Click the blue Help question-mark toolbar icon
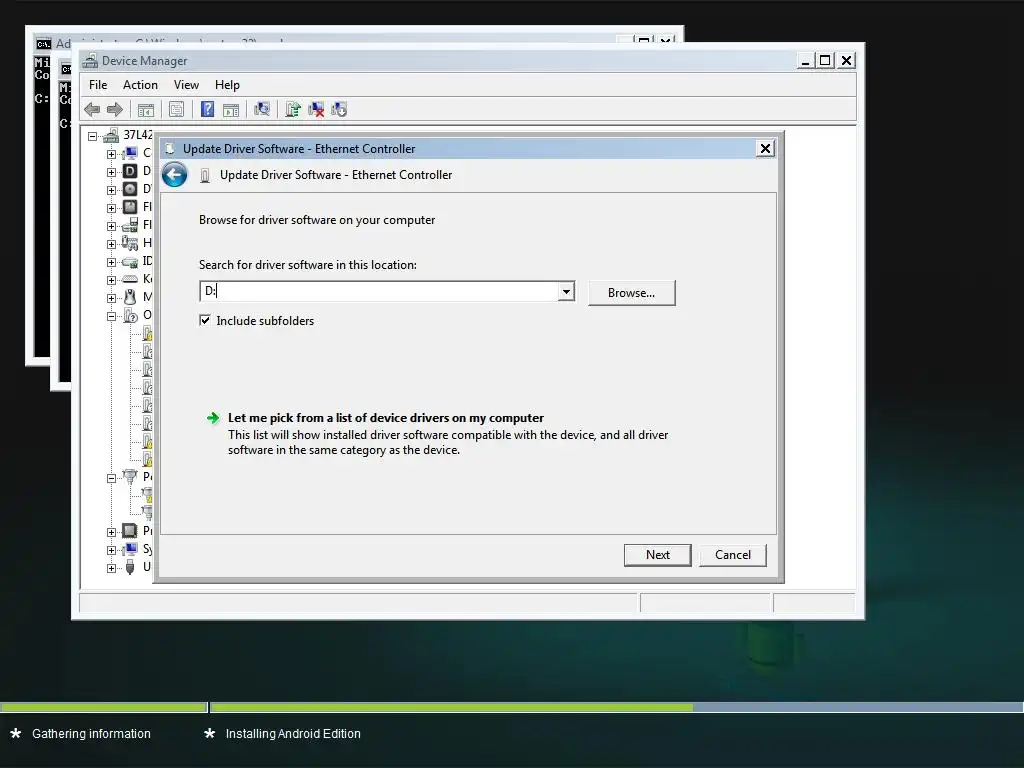Screen dimensions: 1024x768 pyautogui.click(x=207, y=109)
